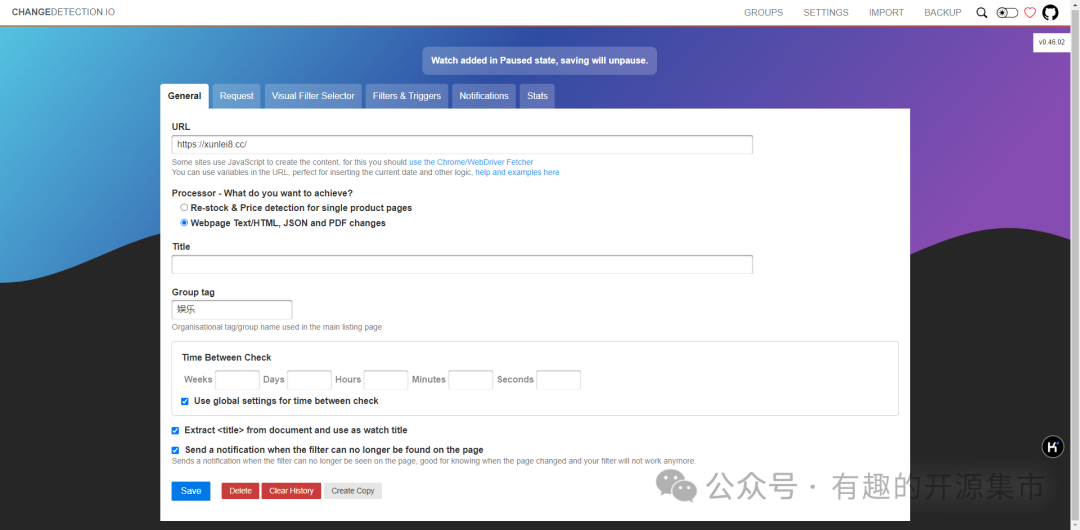Open the GitHub icon link

(x=1050, y=12)
